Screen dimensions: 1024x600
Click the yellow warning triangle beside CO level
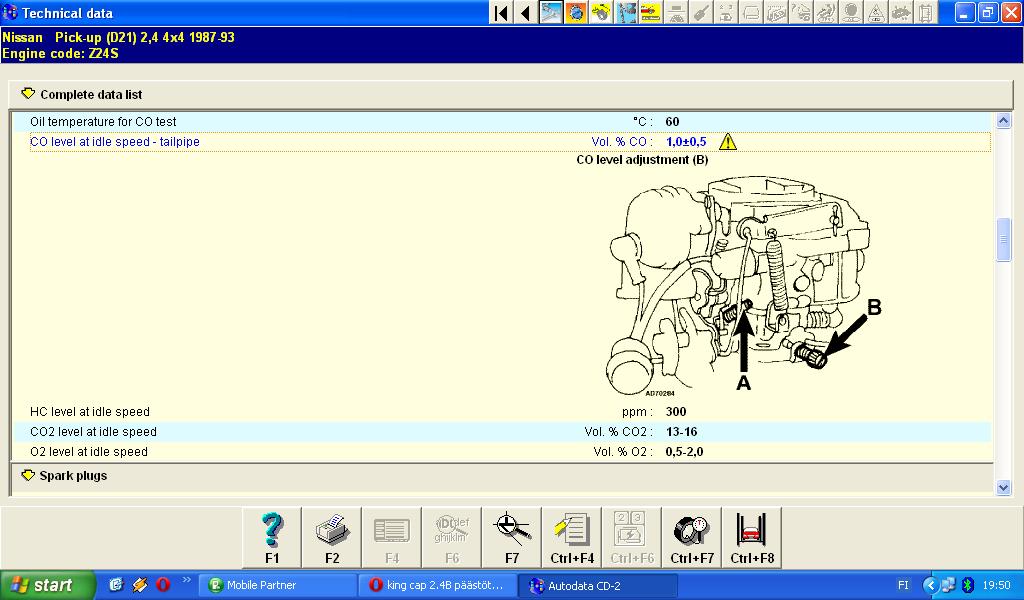pos(727,142)
